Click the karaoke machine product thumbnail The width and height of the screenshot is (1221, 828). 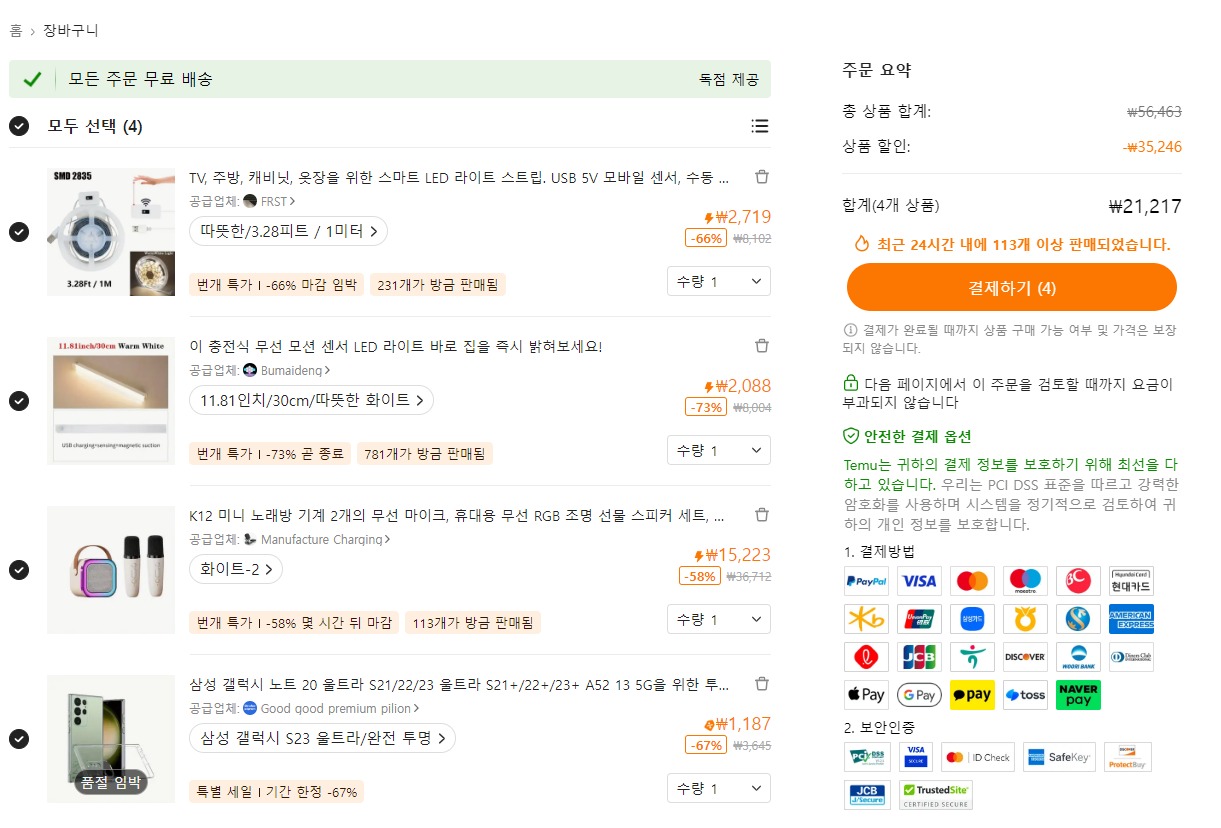tap(111, 570)
